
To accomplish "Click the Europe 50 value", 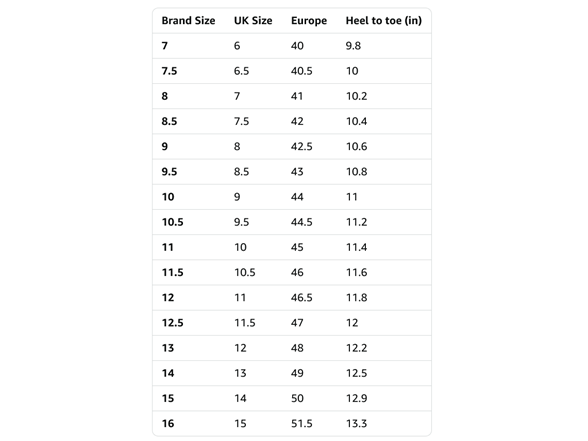I will click(x=297, y=398).
